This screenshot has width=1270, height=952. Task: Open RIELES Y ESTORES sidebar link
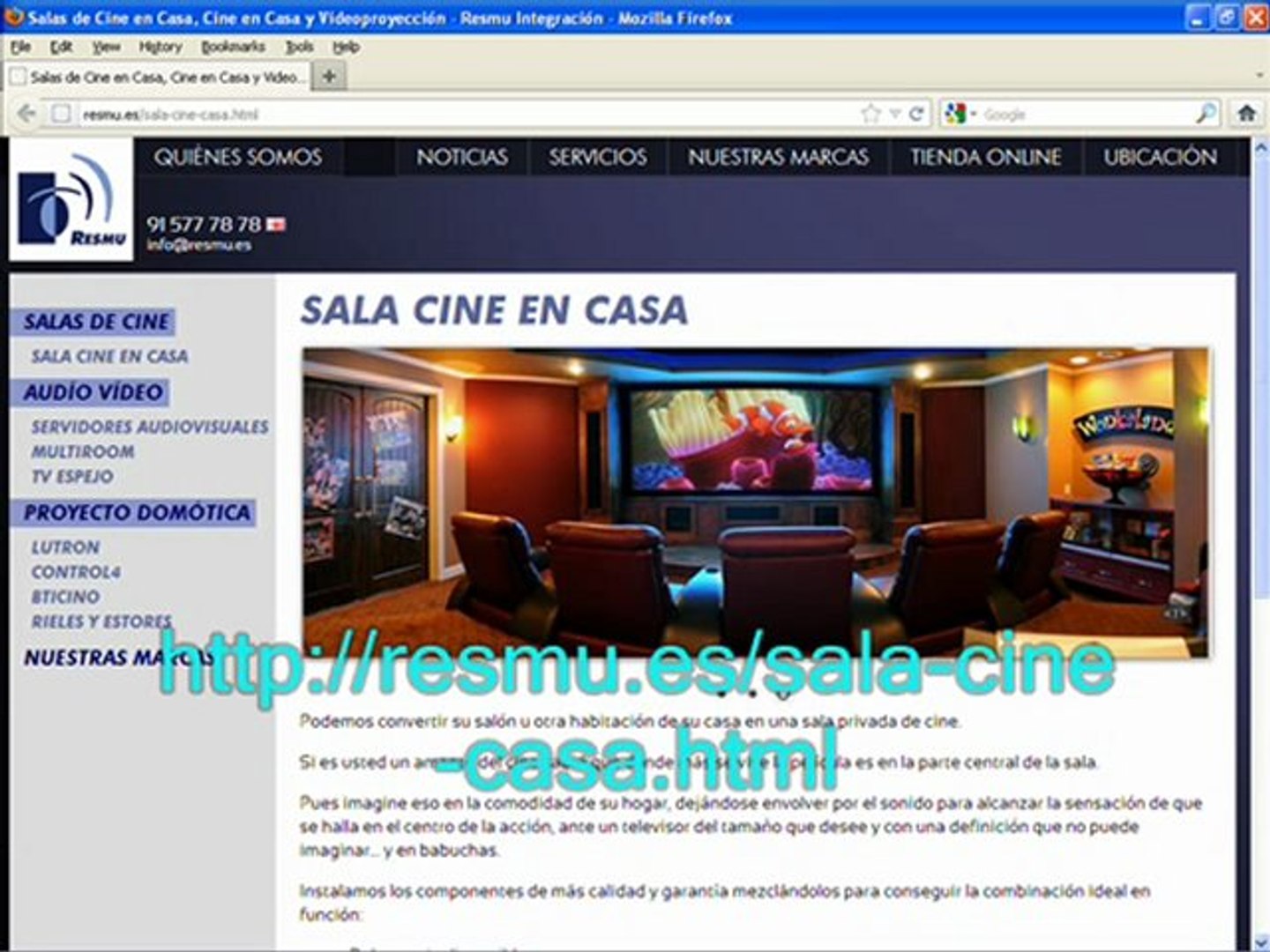[x=101, y=621]
